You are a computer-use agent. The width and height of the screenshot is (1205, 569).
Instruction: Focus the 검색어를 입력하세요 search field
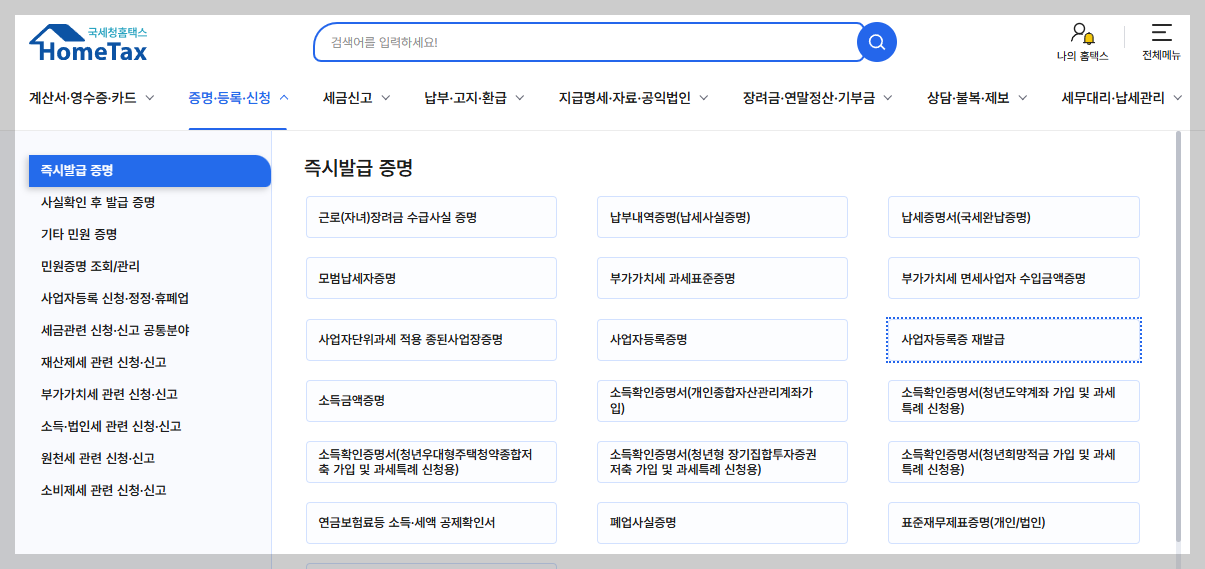coord(586,42)
